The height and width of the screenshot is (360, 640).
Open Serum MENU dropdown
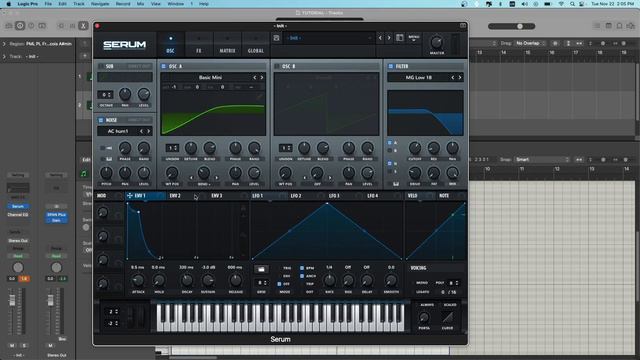[414, 38]
